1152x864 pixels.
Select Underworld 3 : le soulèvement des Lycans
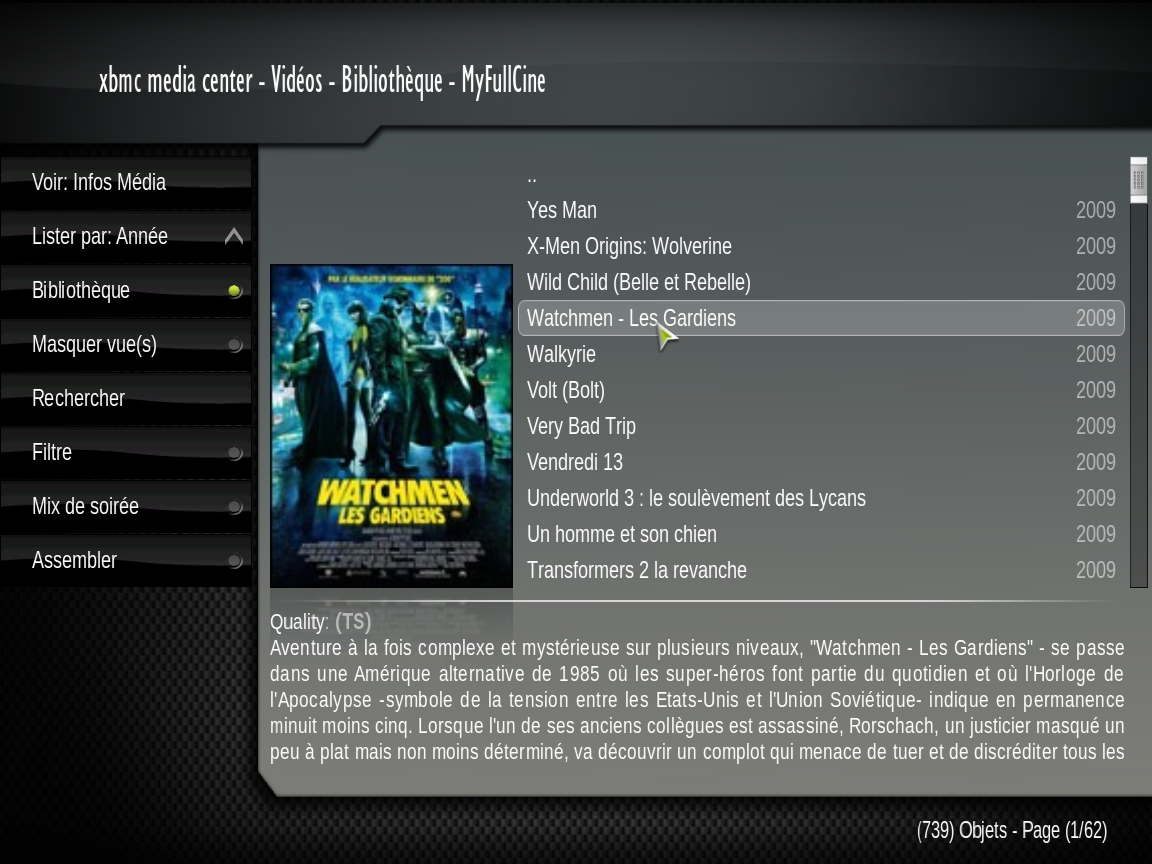(x=821, y=498)
